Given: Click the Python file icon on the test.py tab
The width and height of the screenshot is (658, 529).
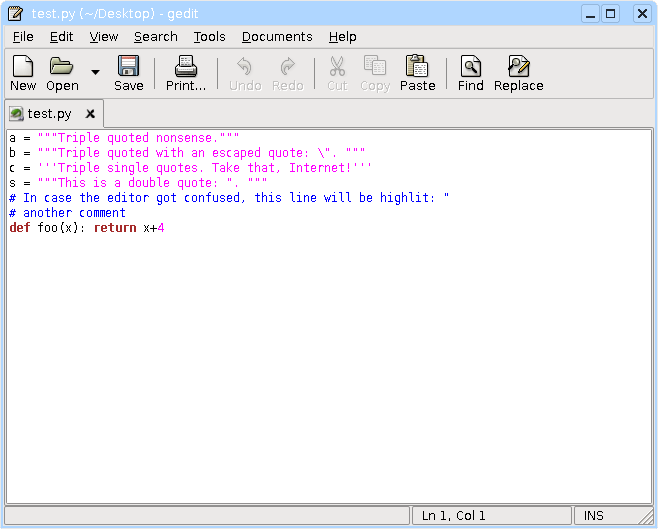Looking at the screenshot, I should click(x=16, y=114).
